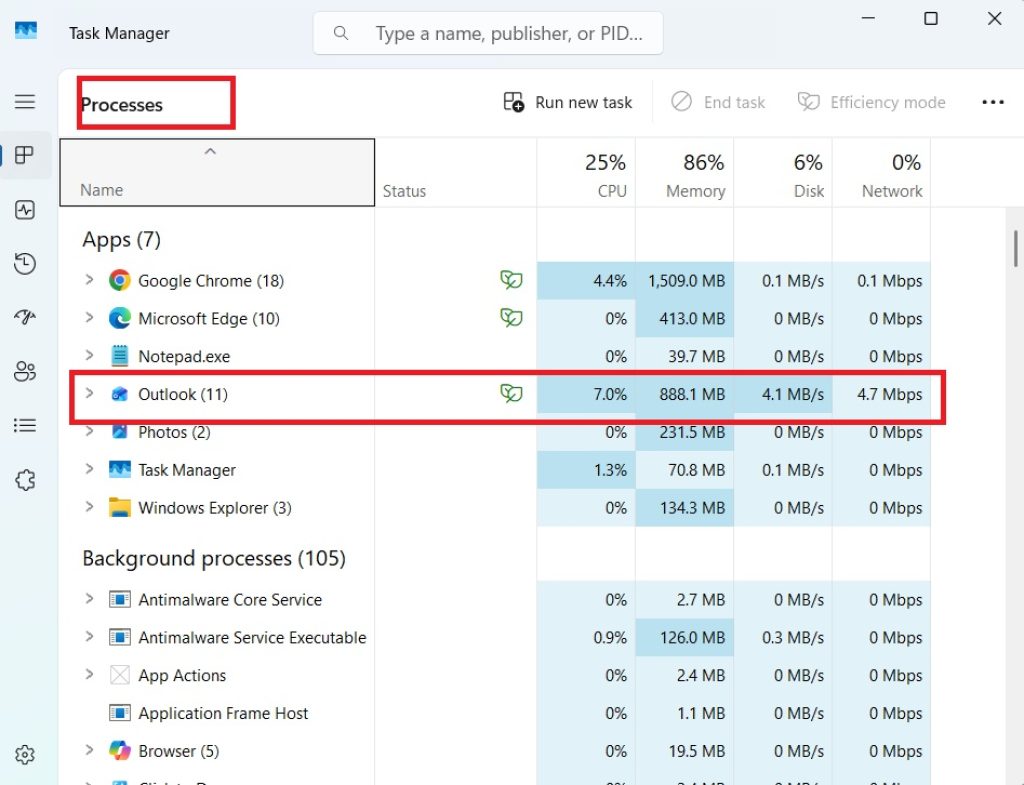
Task: Click the Apps (7) group heading
Action: [x=121, y=240]
